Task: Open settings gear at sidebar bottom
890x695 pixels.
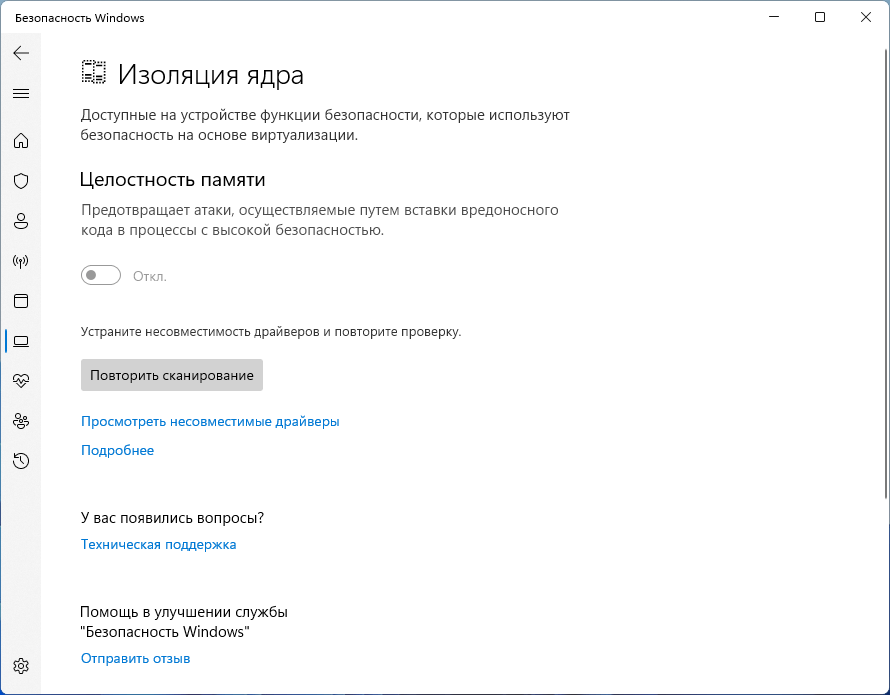Action: tap(21, 666)
